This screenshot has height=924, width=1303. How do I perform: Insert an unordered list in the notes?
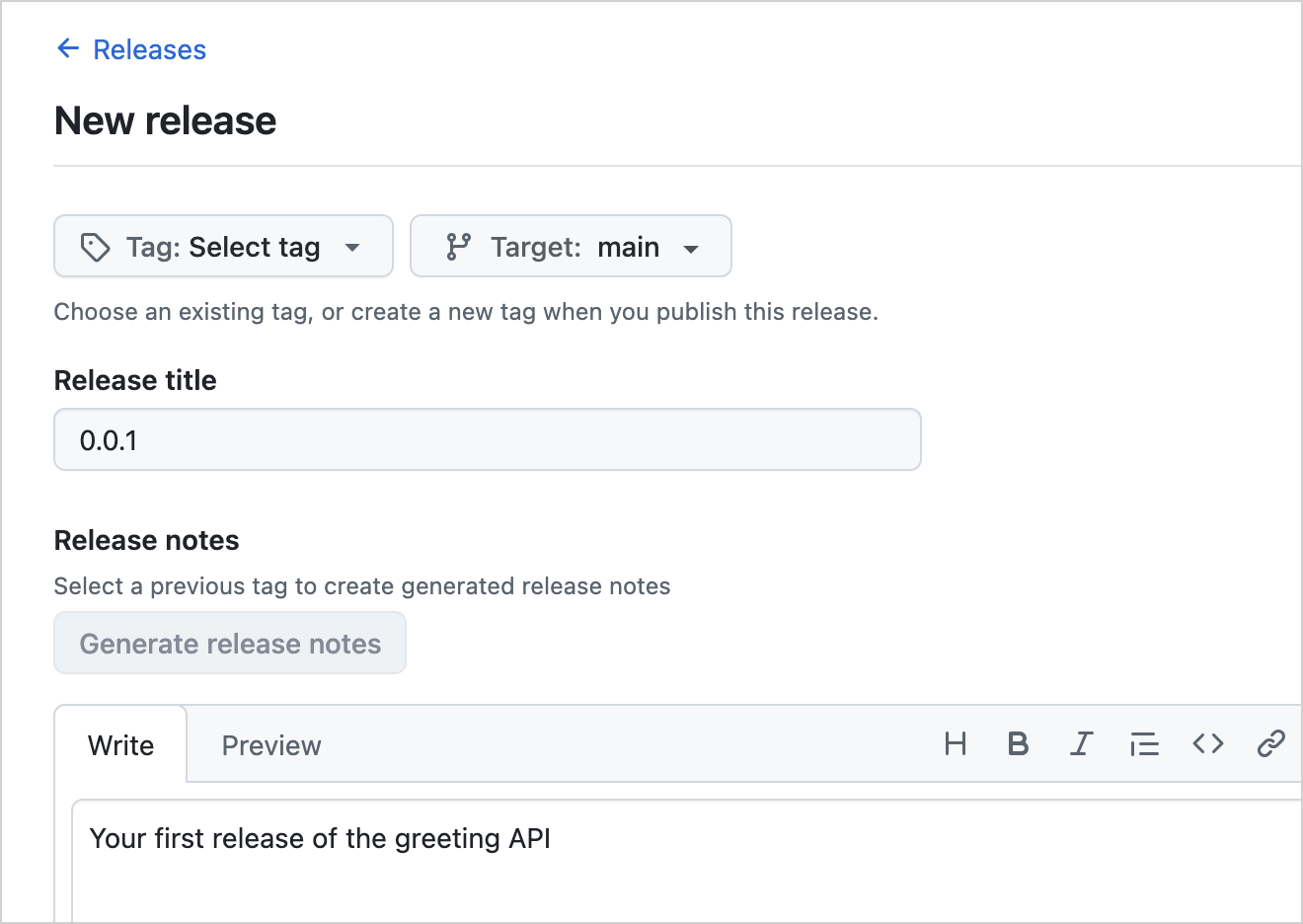[1144, 744]
